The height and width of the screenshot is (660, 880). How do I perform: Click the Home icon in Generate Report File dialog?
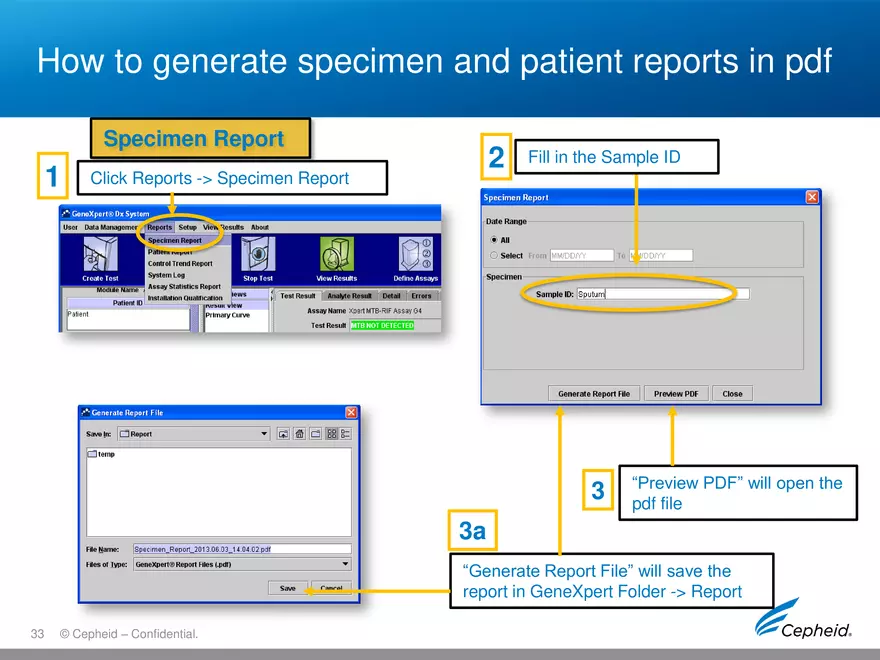tap(299, 433)
